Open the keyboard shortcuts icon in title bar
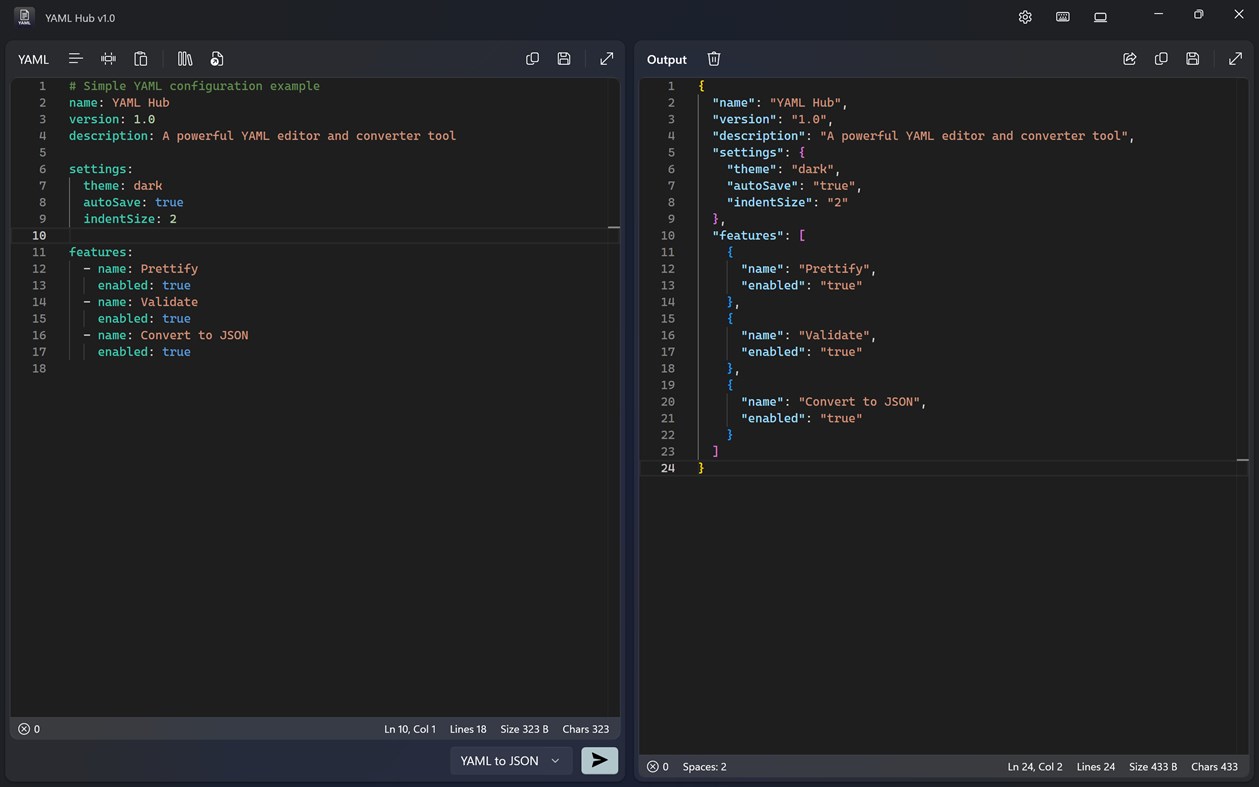This screenshot has width=1259, height=787. (x=1063, y=17)
